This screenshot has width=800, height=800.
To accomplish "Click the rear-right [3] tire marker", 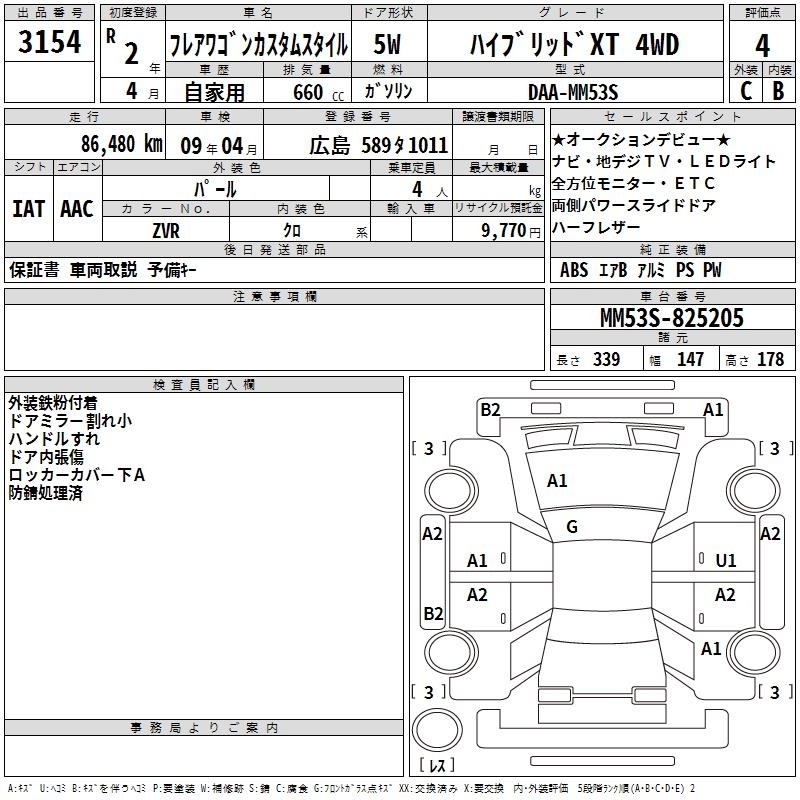I will pyautogui.click(x=774, y=691).
